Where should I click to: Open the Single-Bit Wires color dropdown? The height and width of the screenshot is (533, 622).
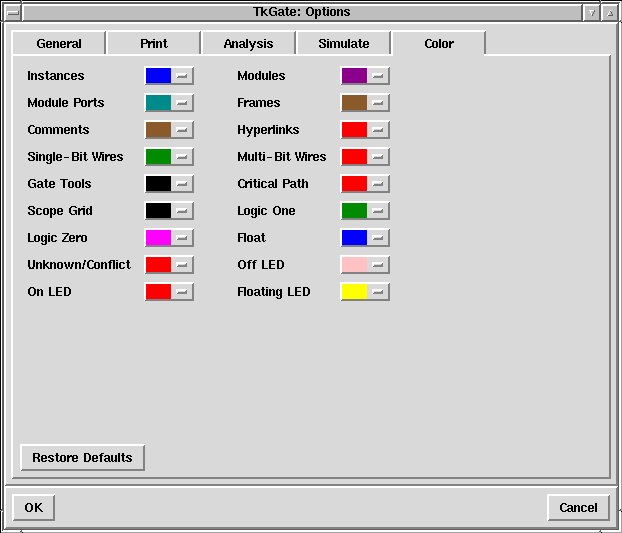click(182, 157)
